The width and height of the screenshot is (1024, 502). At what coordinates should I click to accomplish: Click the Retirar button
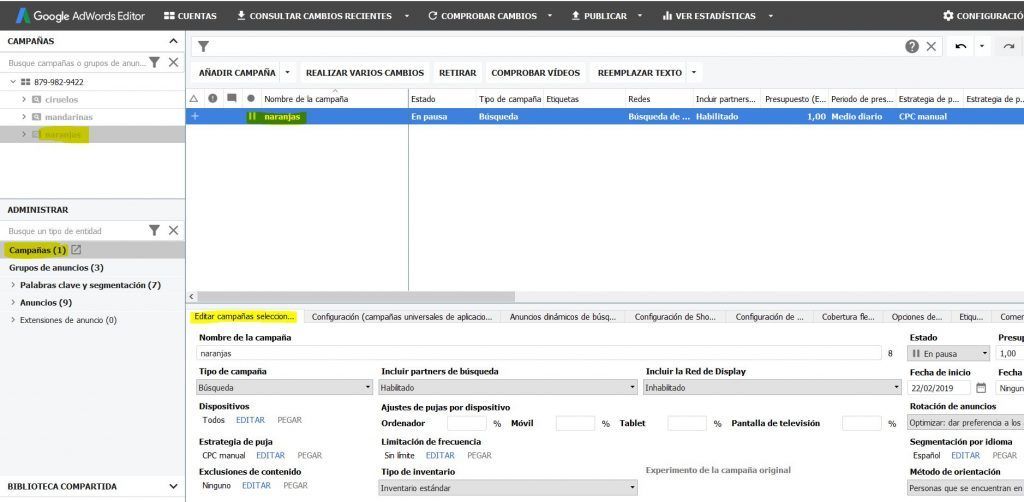click(458, 73)
